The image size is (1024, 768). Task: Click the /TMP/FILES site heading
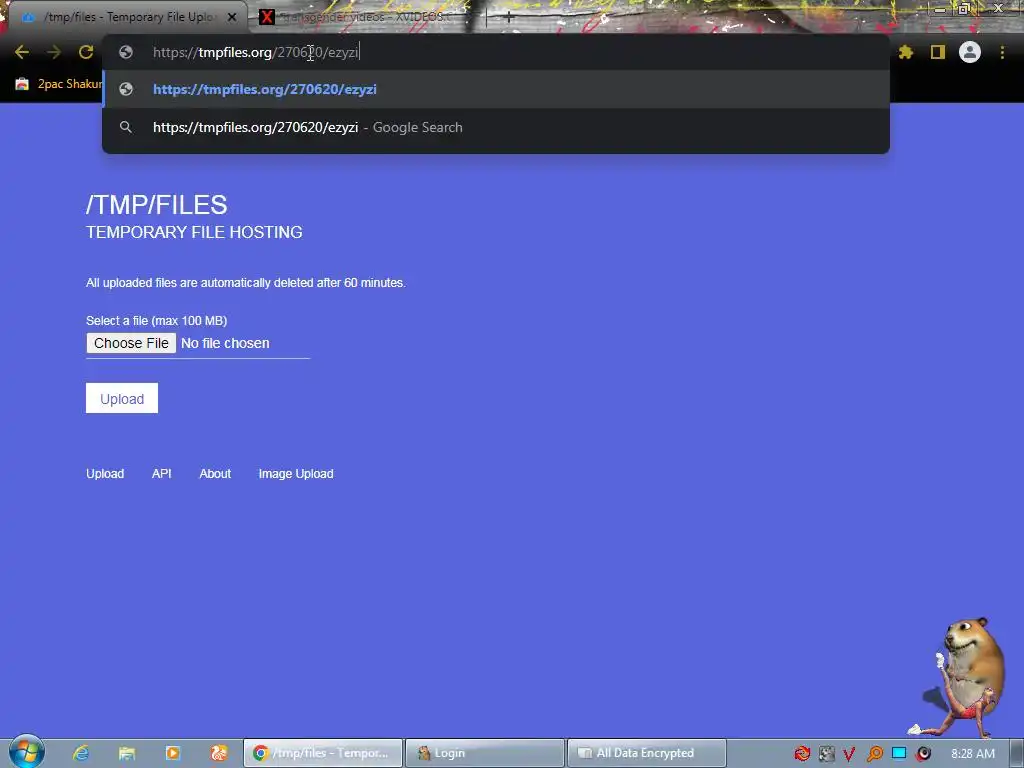coord(157,205)
